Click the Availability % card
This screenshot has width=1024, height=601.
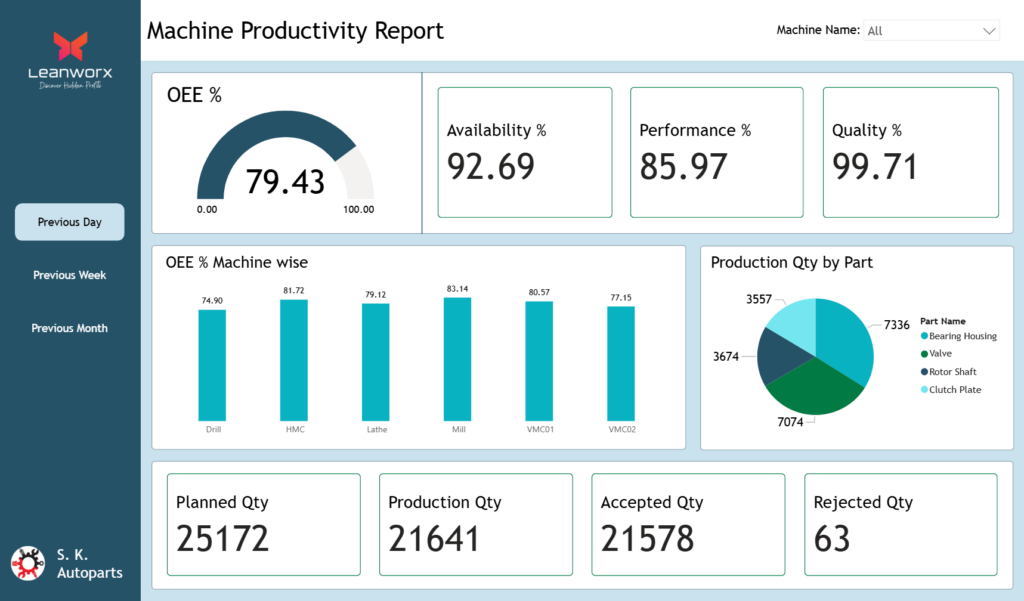coord(524,152)
